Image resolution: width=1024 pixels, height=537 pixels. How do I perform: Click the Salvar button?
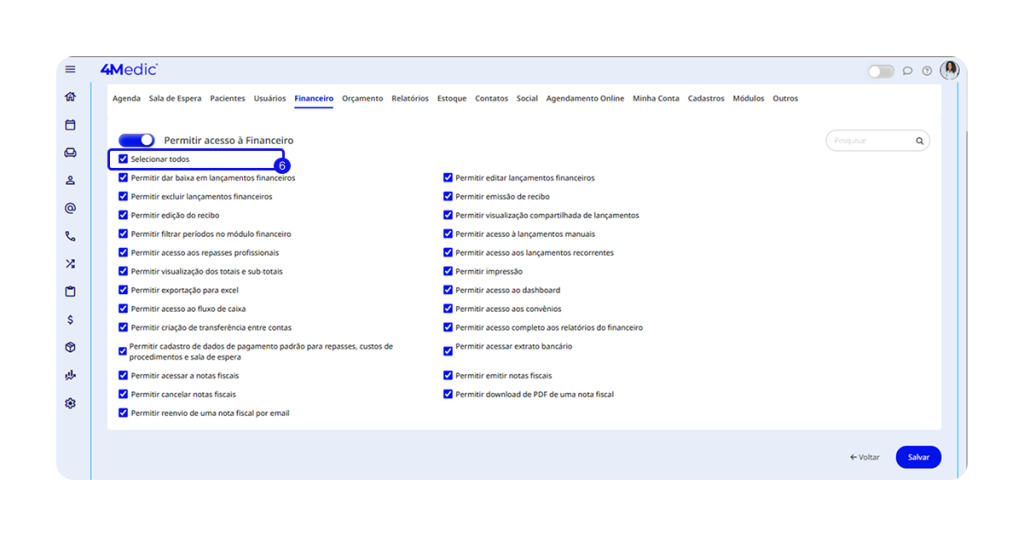click(918, 457)
